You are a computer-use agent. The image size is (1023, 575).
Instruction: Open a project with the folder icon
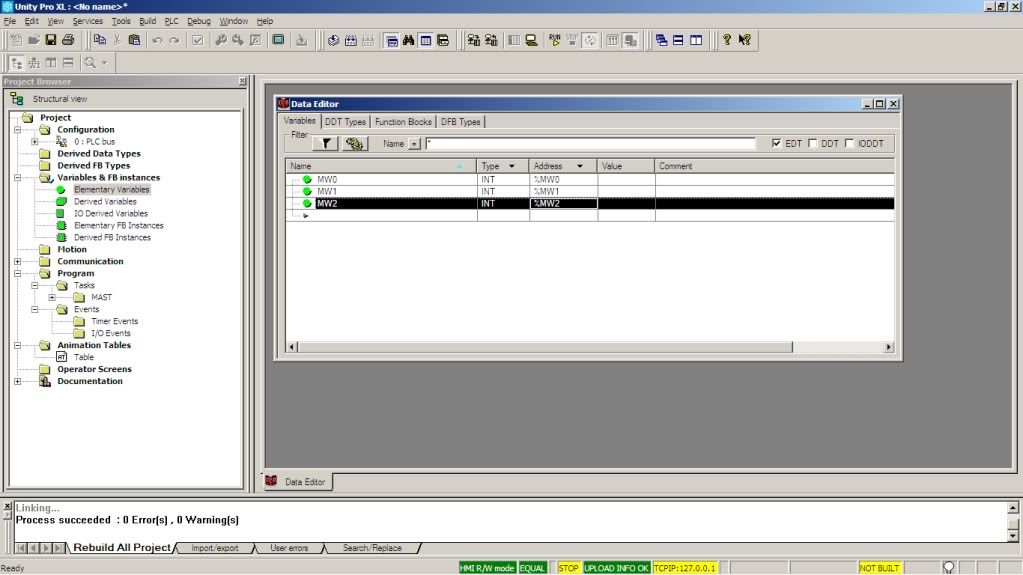[x=34, y=40]
